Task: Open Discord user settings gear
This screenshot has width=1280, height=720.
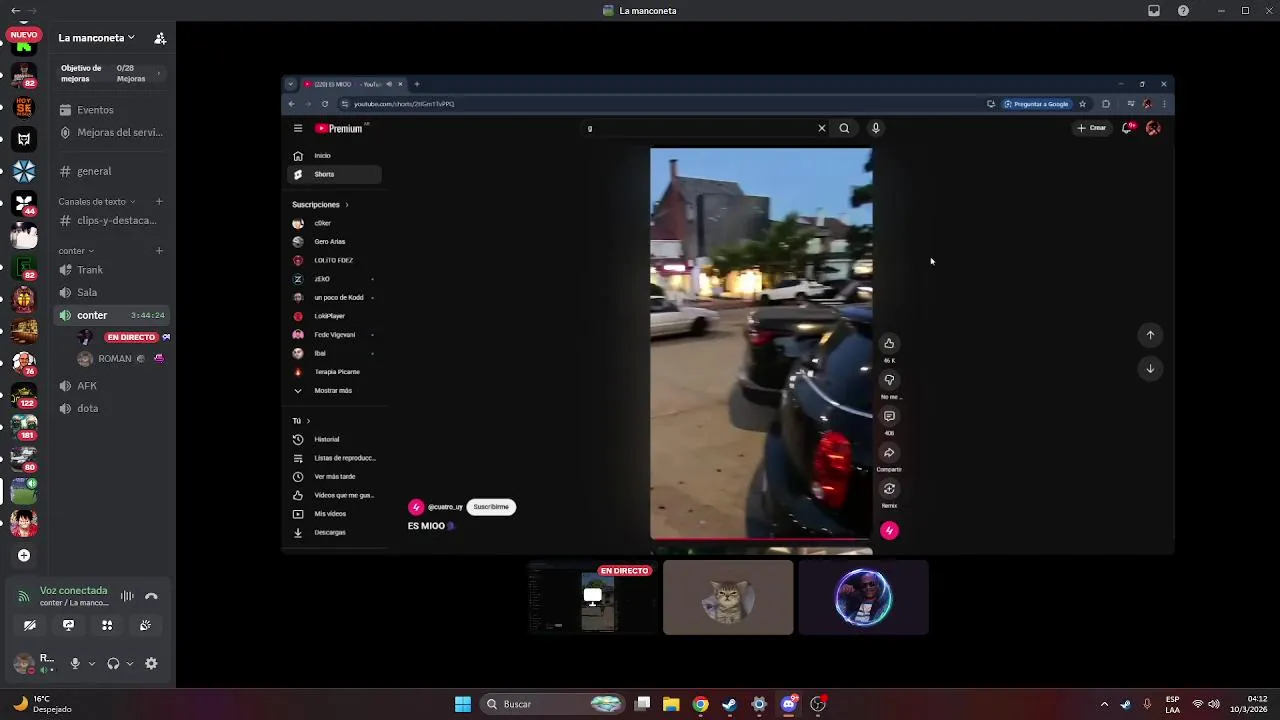Action: coord(151,663)
